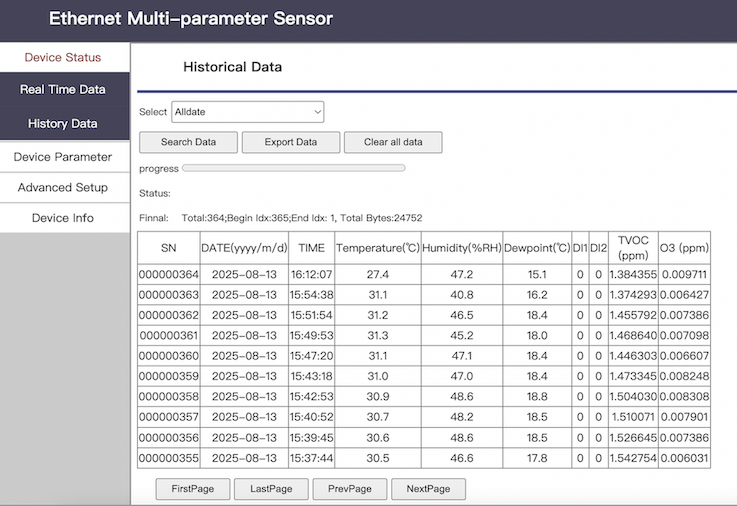The image size is (737, 506).
Task: Click the Search Data button
Action: (188, 142)
